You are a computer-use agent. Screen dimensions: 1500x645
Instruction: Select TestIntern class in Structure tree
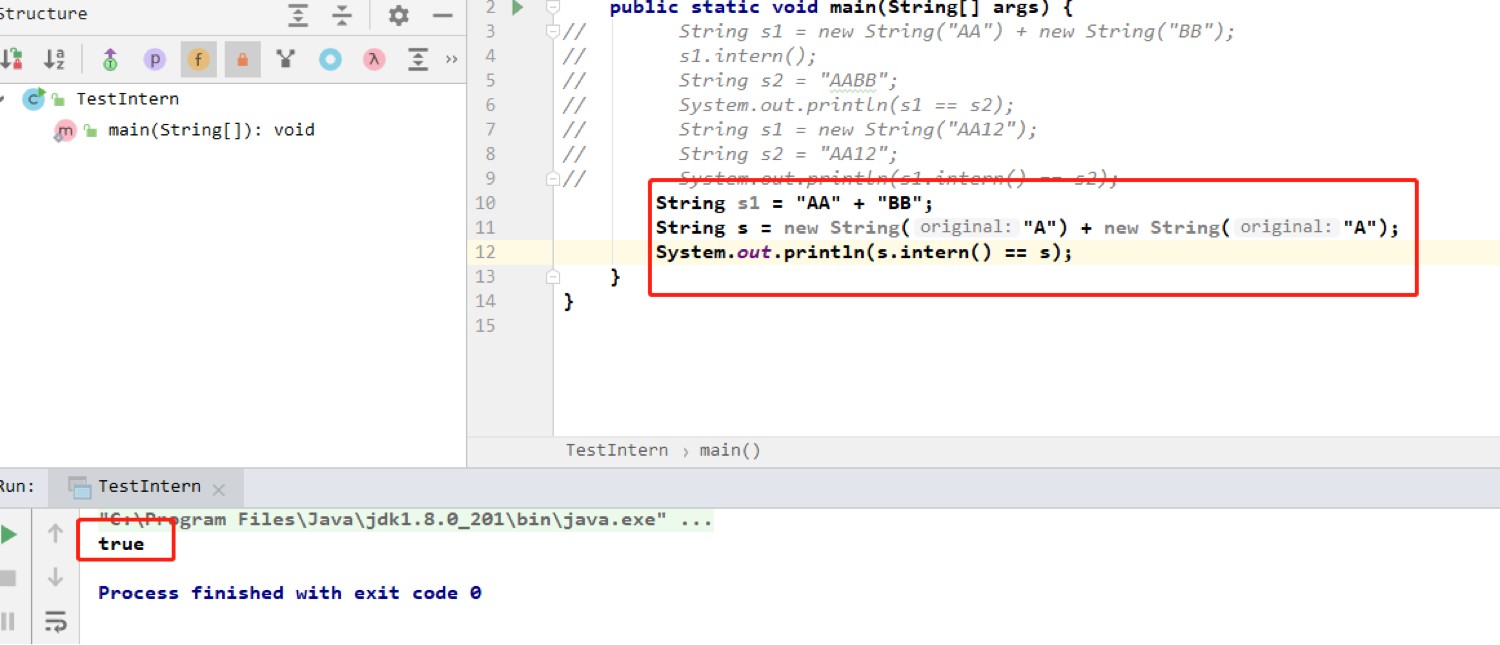point(127,99)
